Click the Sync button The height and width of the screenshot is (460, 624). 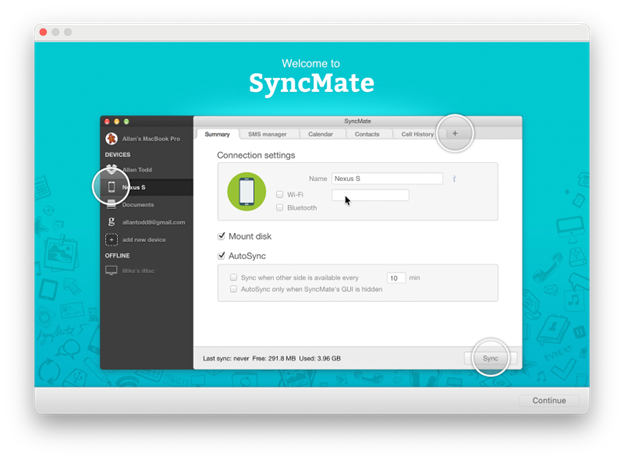pyautogui.click(x=490, y=358)
